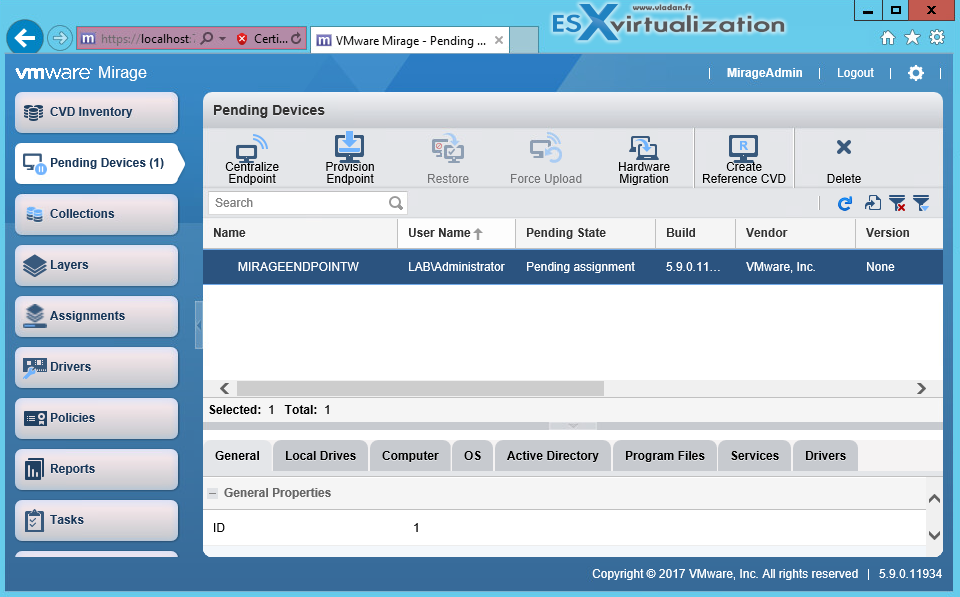Click the Build column header
The width and height of the screenshot is (960, 597).
pyautogui.click(x=696, y=233)
